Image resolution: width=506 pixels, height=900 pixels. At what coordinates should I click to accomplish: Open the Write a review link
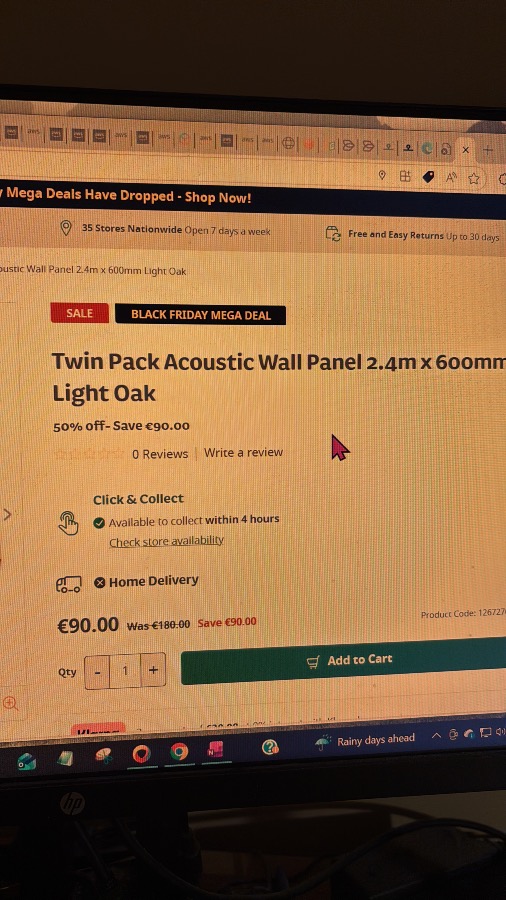pyautogui.click(x=243, y=452)
